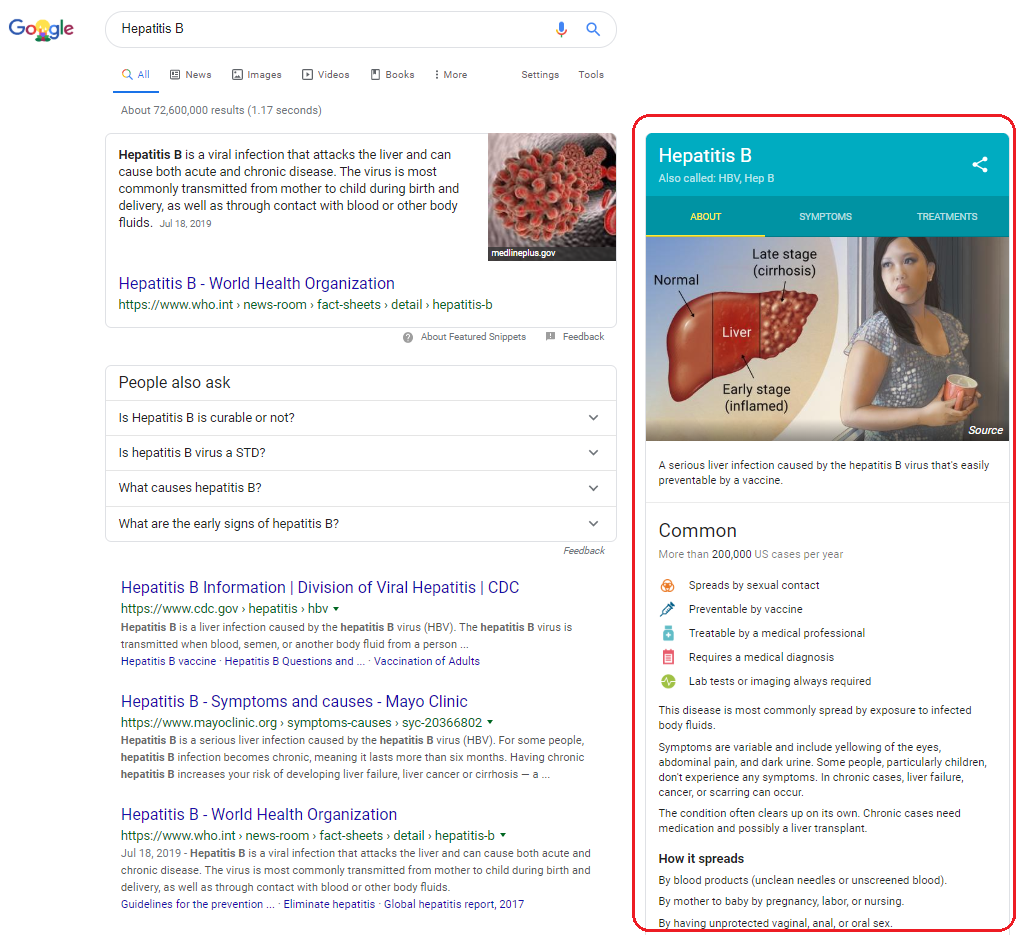The height and width of the screenshot is (935, 1021).
Task: Click 'About 72,600,000 results' text
Action: (x=221, y=111)
